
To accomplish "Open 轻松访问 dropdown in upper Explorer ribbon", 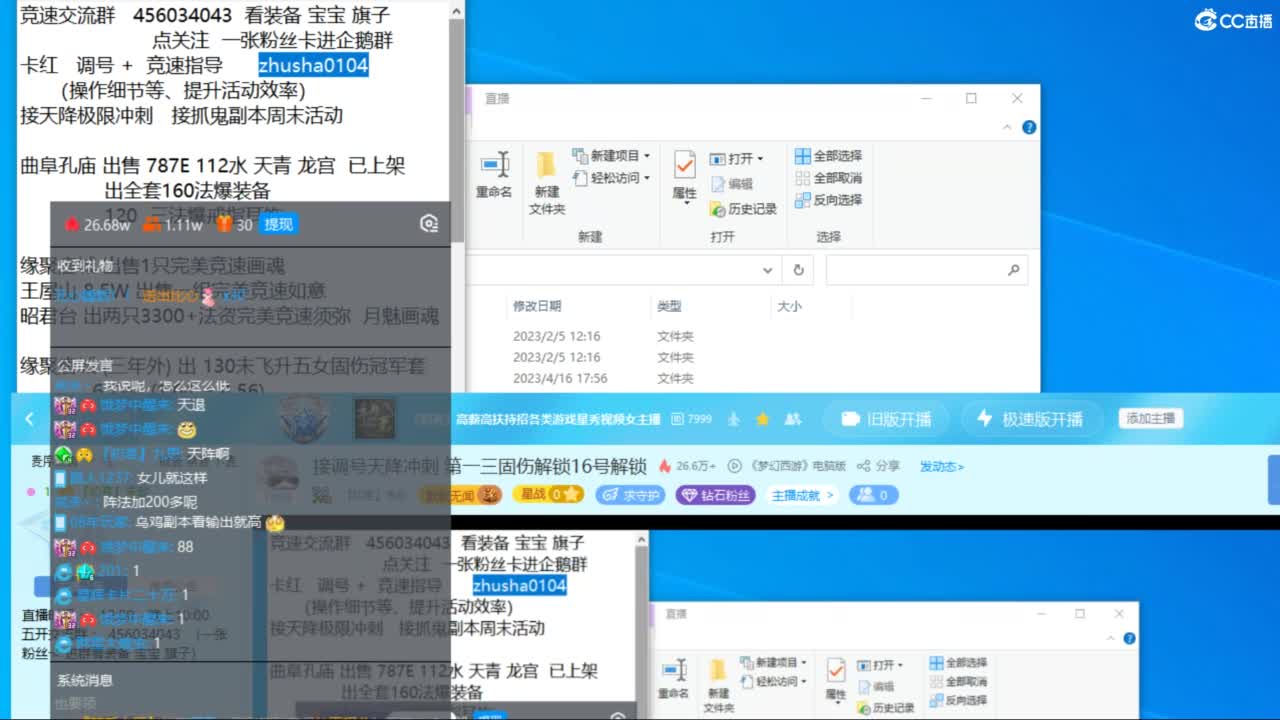I will click(x=612, y=178).
